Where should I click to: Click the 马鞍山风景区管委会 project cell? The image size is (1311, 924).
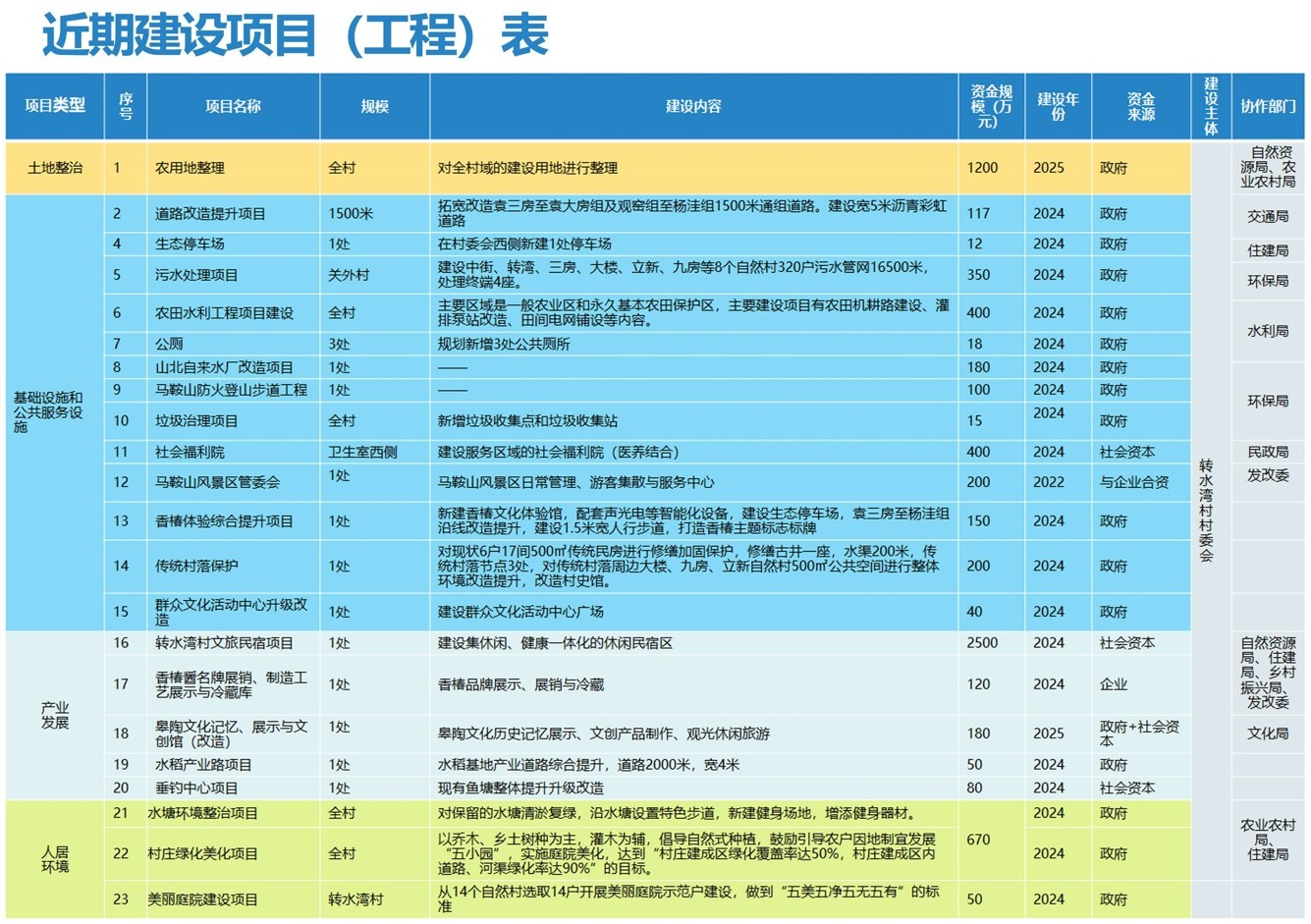point(217,482)
